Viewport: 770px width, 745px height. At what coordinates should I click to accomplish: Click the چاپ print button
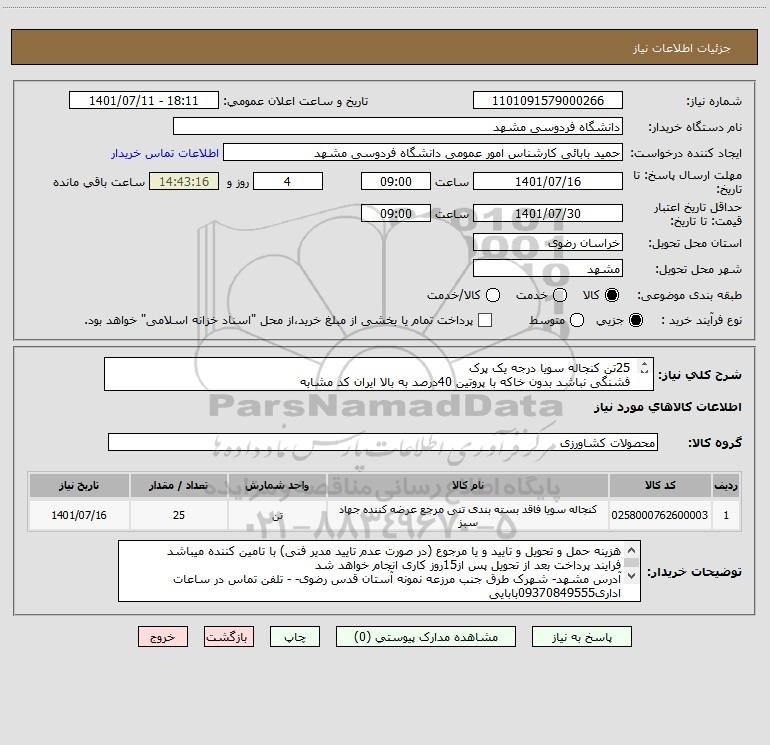(x=295, y=637)
